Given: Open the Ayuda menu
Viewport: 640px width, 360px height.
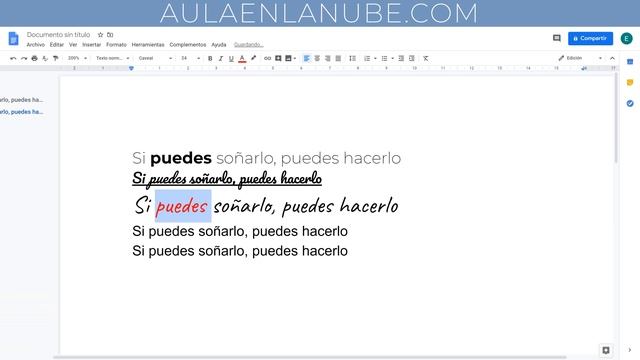Looking at the screenshot, I should [x=219, y=44].
